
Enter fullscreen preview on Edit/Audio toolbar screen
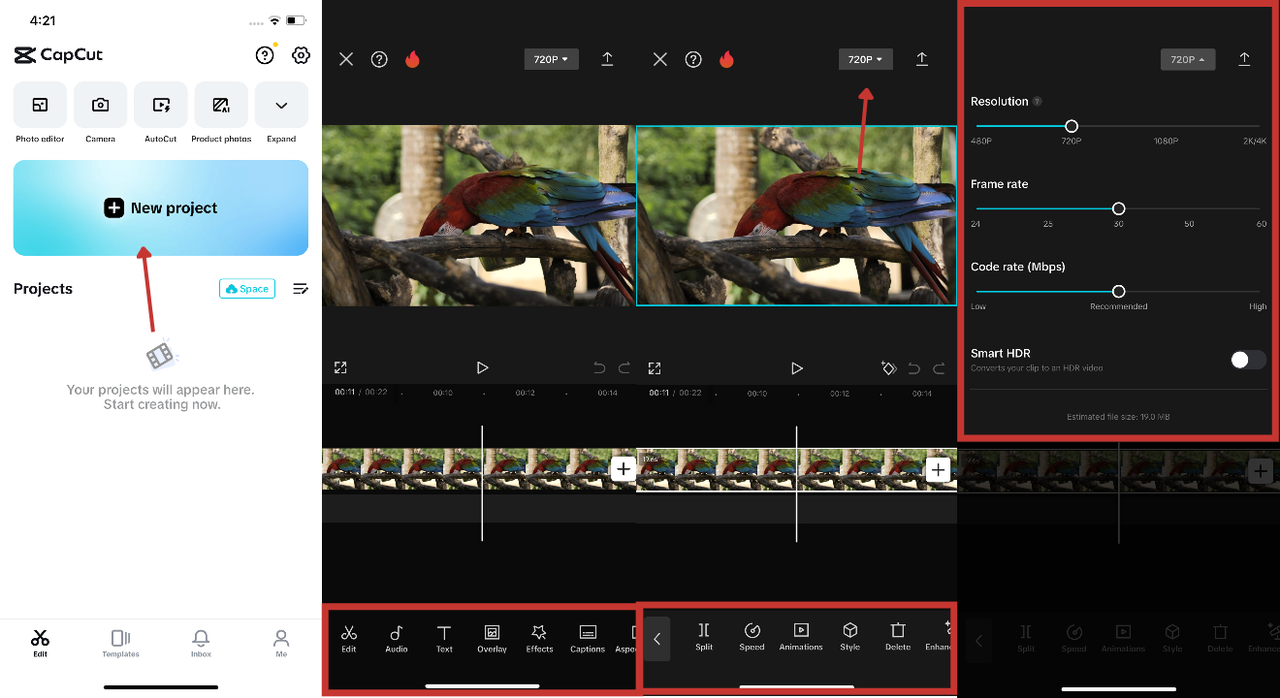[340, 368]
